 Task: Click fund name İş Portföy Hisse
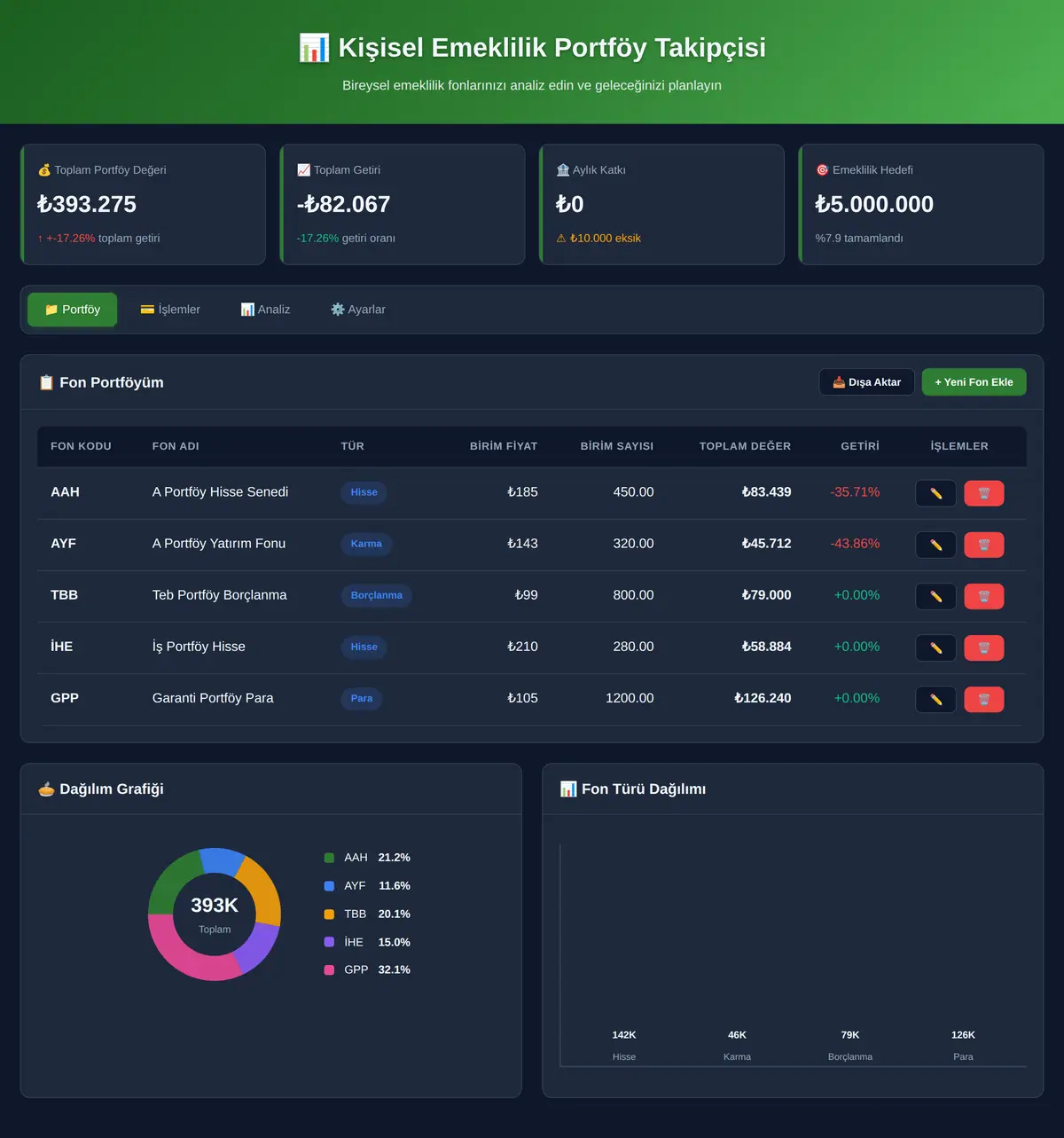pos(199,647)
